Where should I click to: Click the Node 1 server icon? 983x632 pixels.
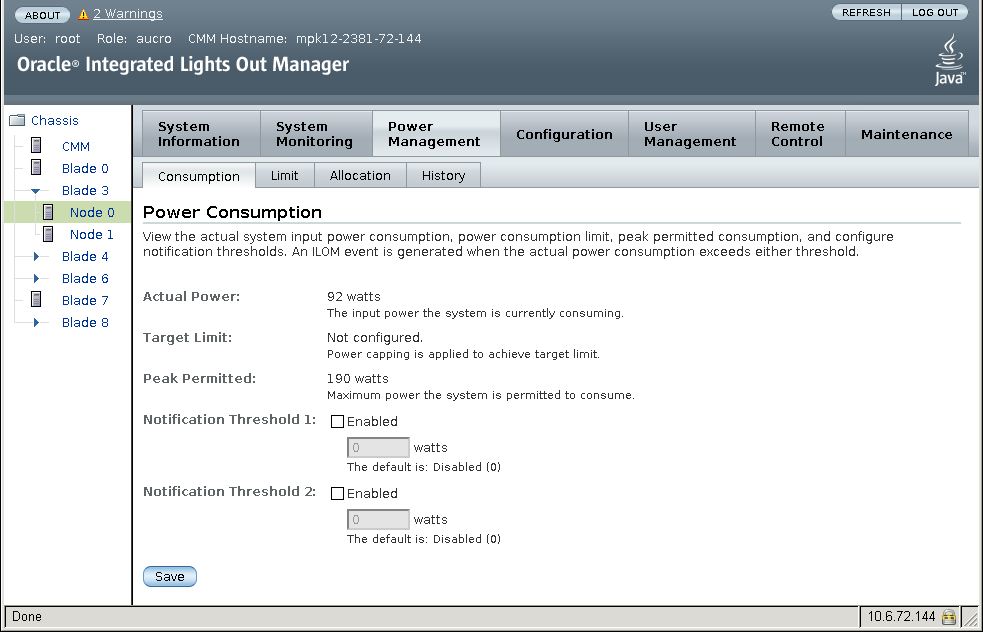pyautogui.click(x=48, y=234)
